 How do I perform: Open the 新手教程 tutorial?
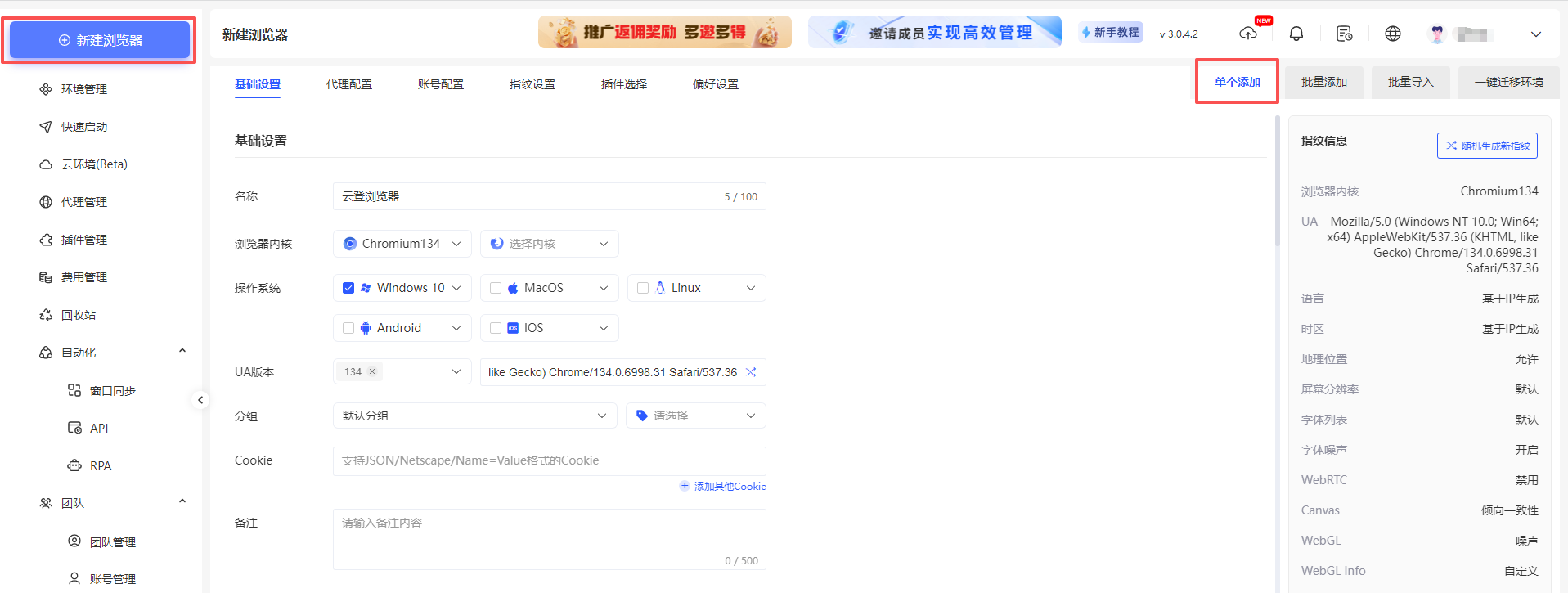point(1111,32)
